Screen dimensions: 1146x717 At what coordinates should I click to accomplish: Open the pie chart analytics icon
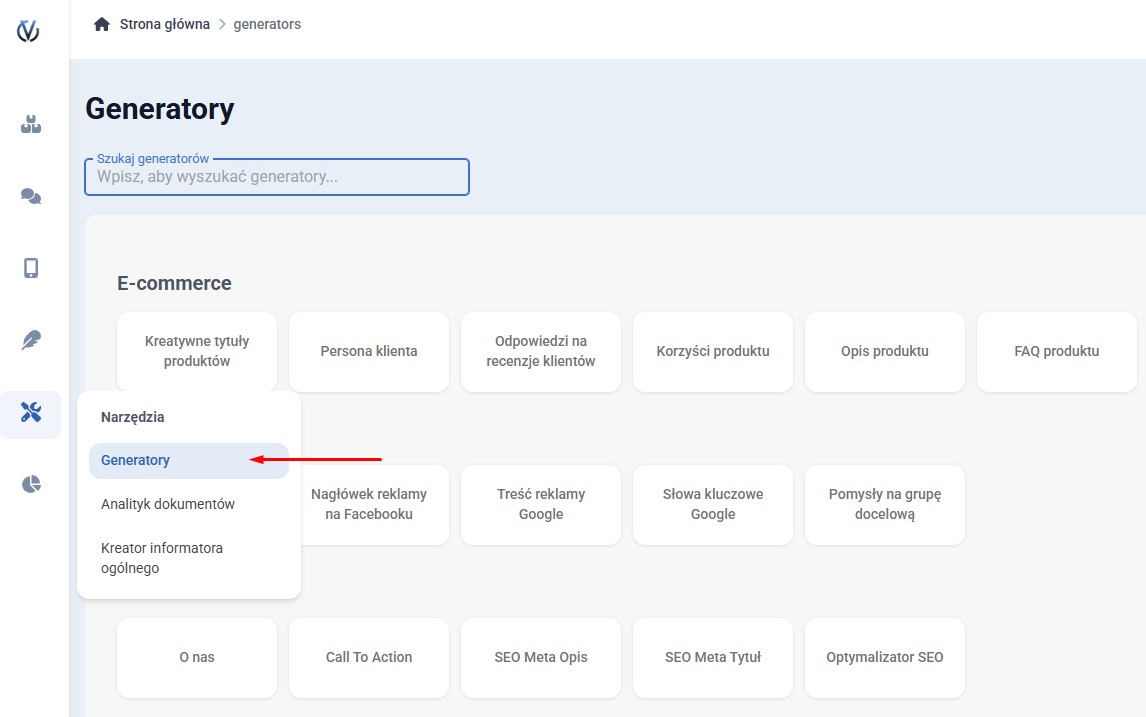pos(31,484)
